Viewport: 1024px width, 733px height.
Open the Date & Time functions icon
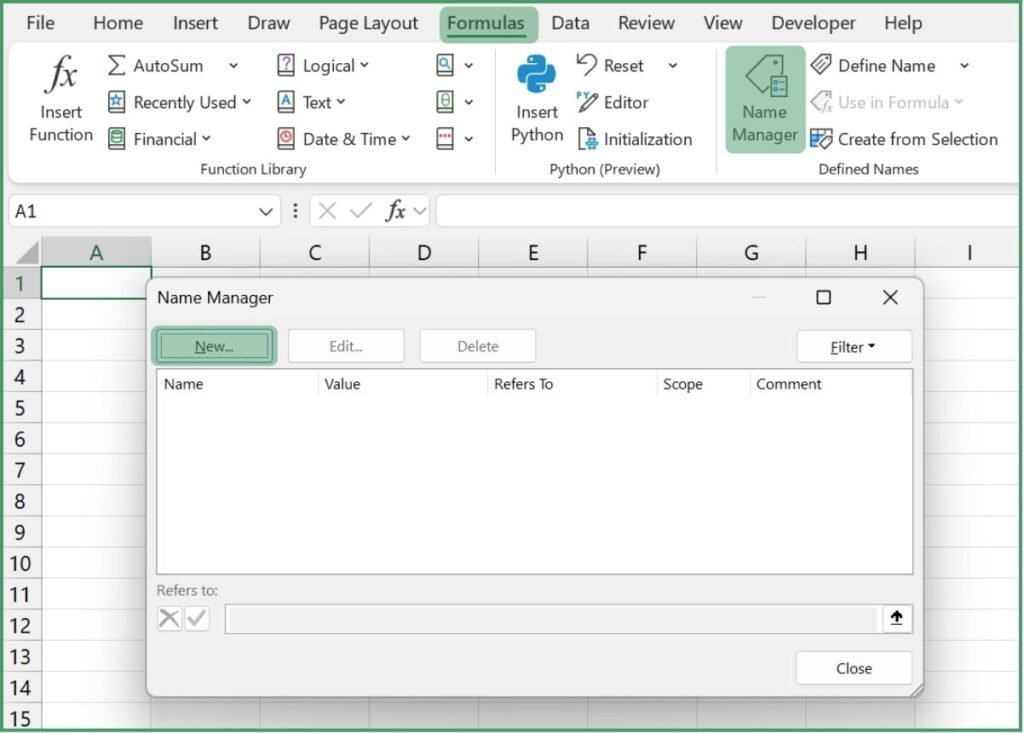point(285,138)
